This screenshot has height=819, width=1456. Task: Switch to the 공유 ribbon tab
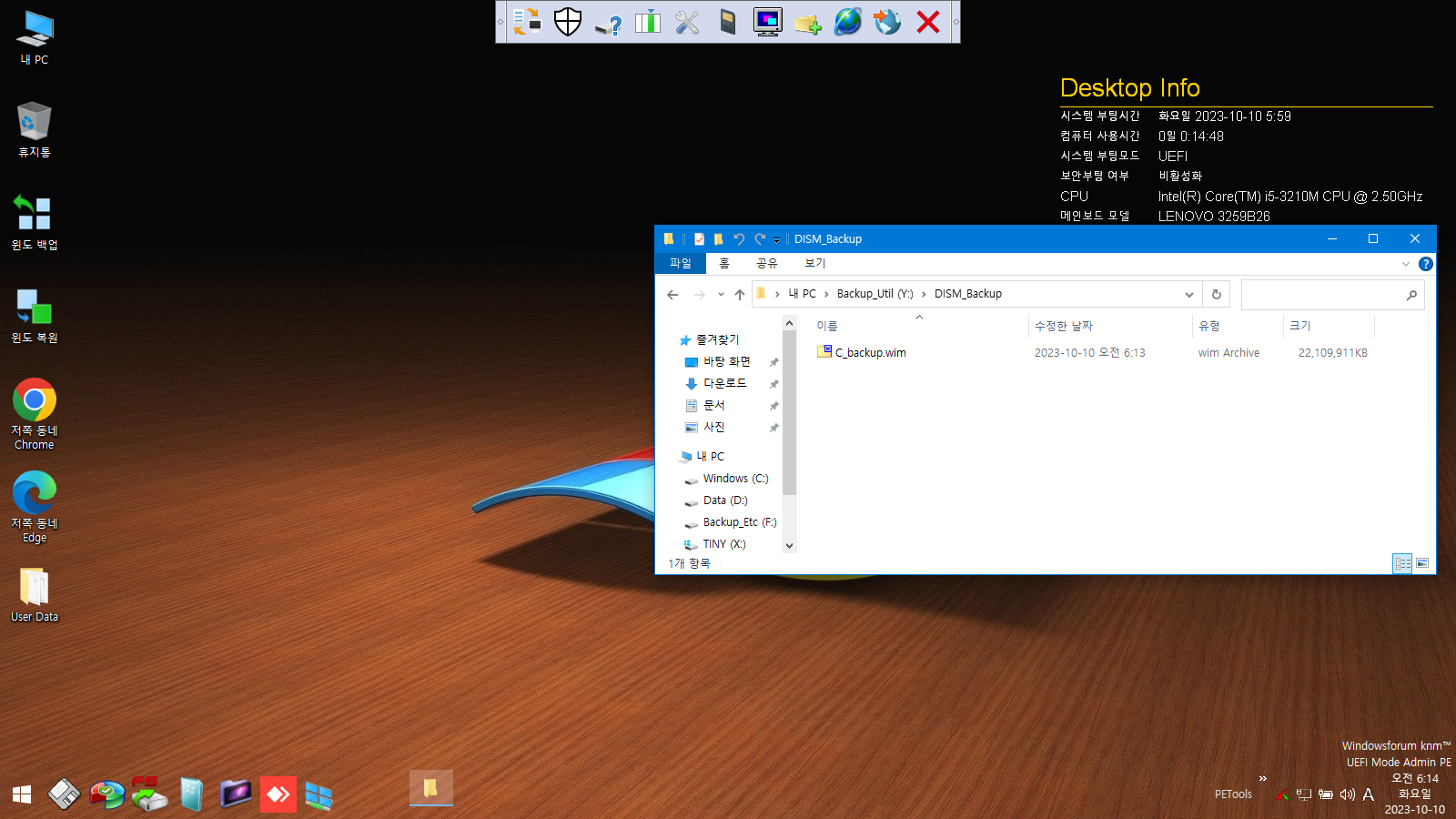click(767, 263)
